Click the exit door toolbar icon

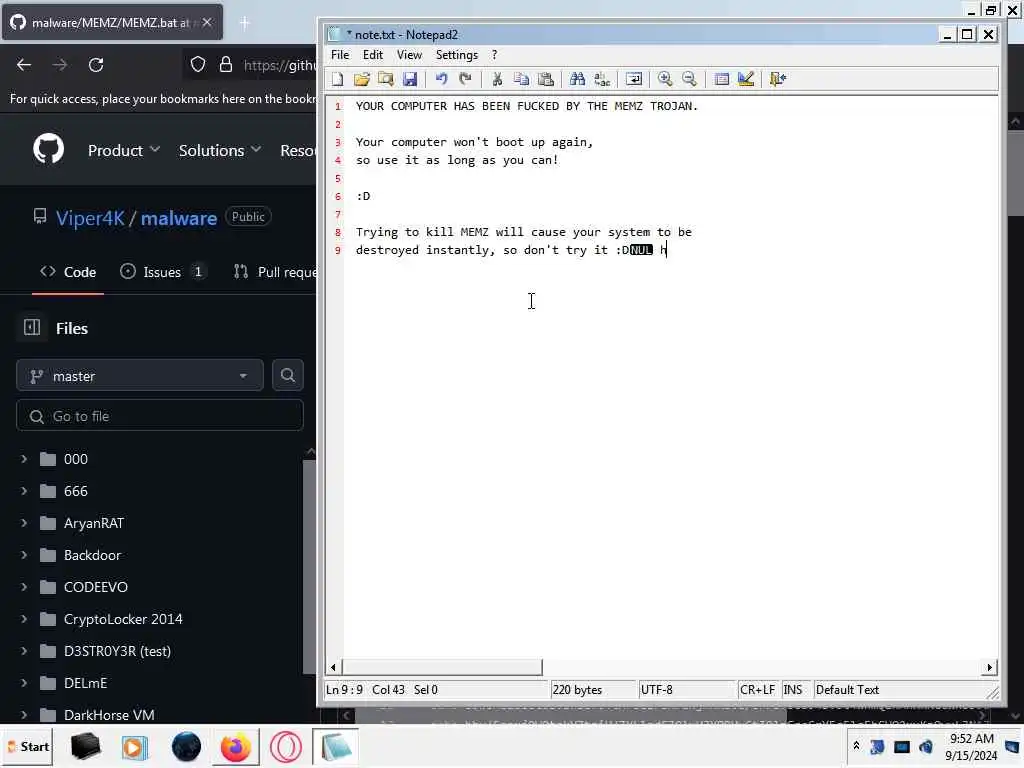point(777,79)
